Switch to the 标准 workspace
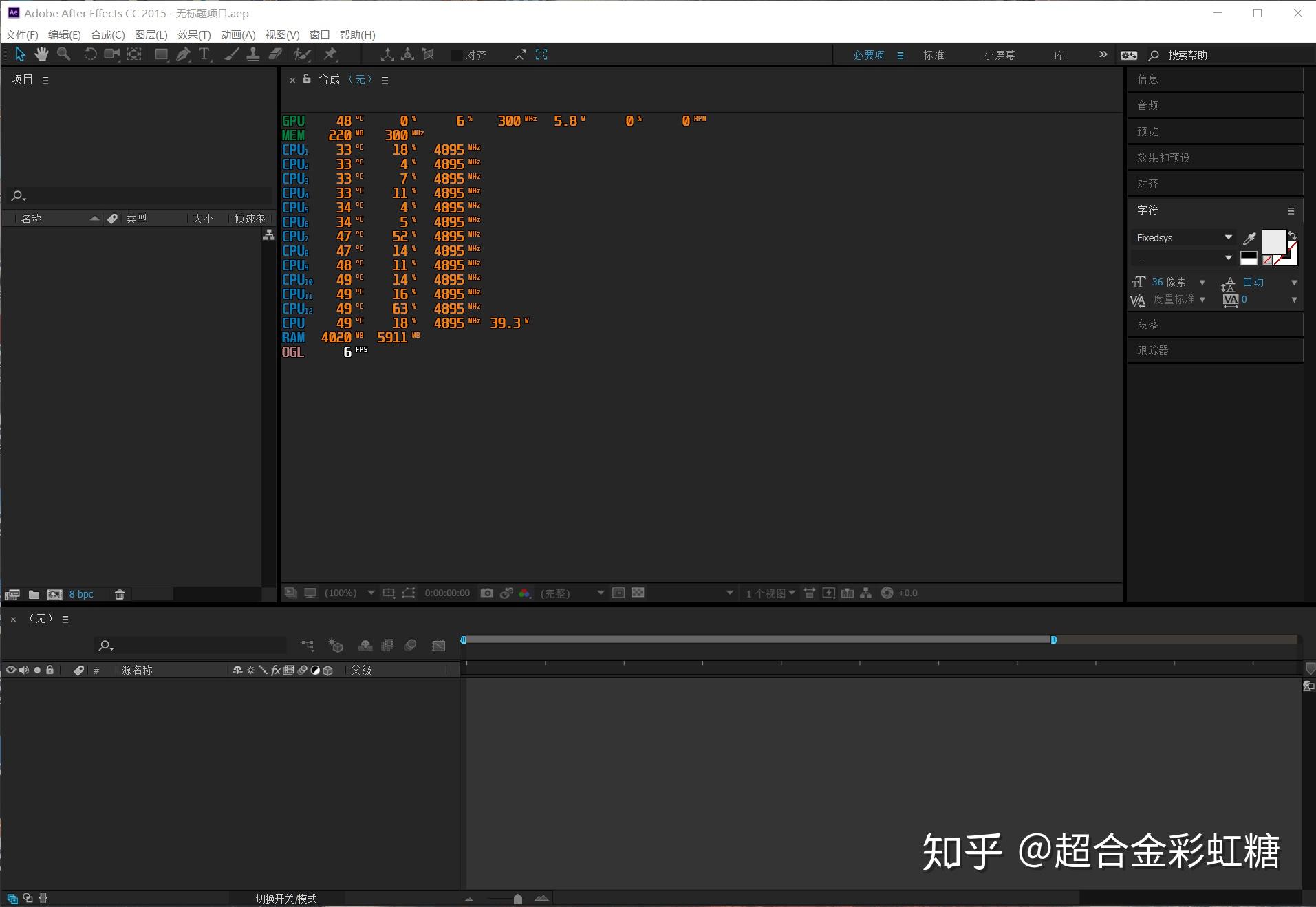This screenshot has width=1316, height=907. [934, 55]
